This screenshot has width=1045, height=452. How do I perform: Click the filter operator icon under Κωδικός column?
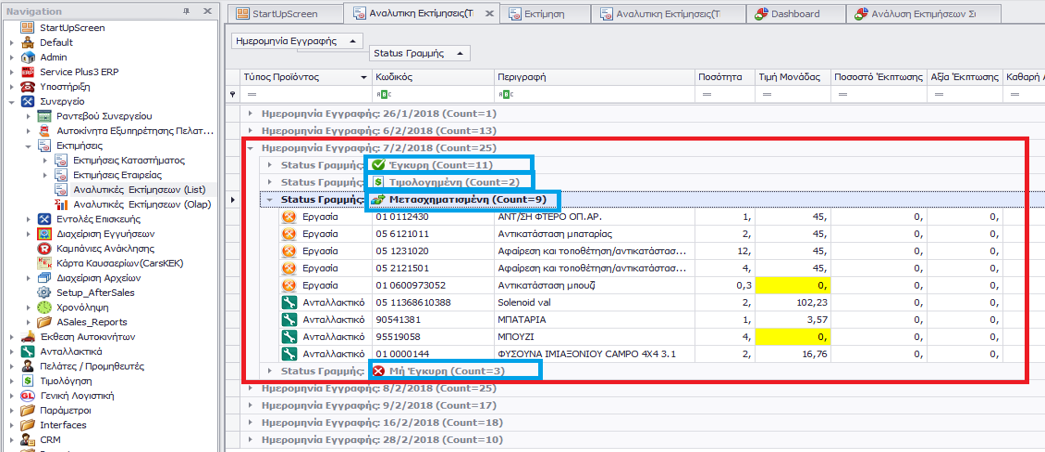[x=383, y=94]
